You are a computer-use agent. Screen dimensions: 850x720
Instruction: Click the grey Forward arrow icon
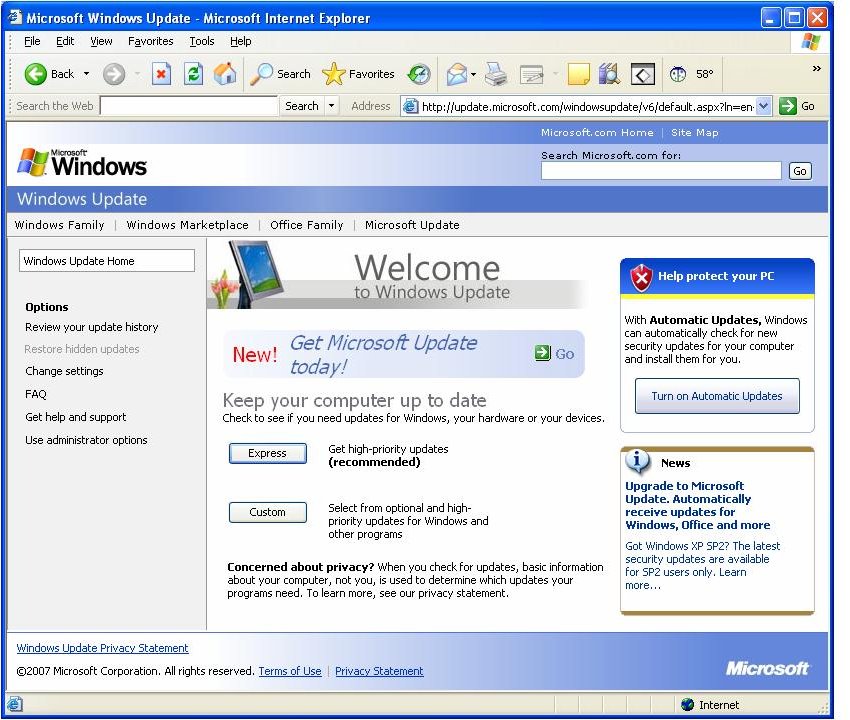pos(114,74)
